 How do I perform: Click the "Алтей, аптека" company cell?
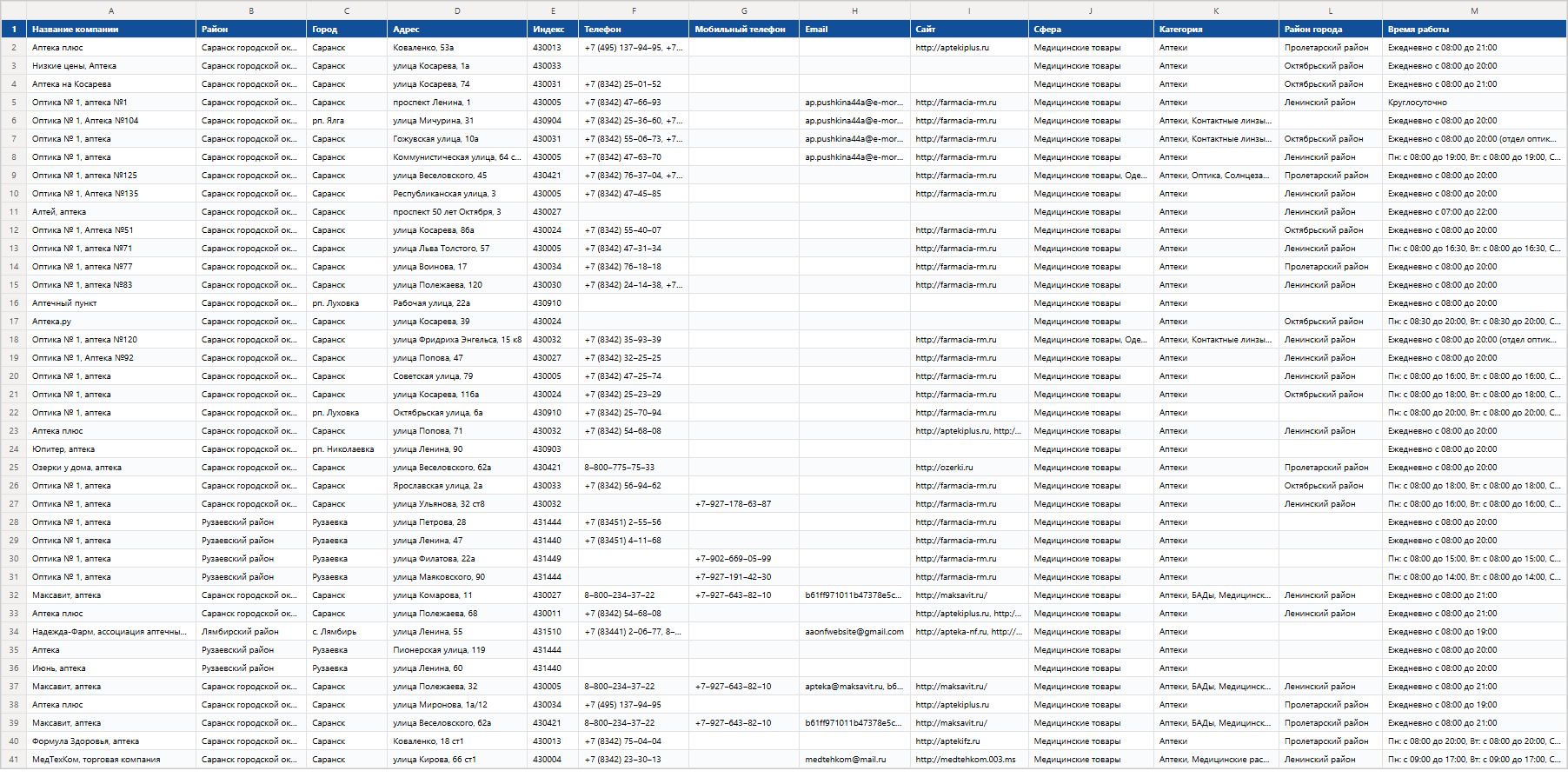point(111,211)
